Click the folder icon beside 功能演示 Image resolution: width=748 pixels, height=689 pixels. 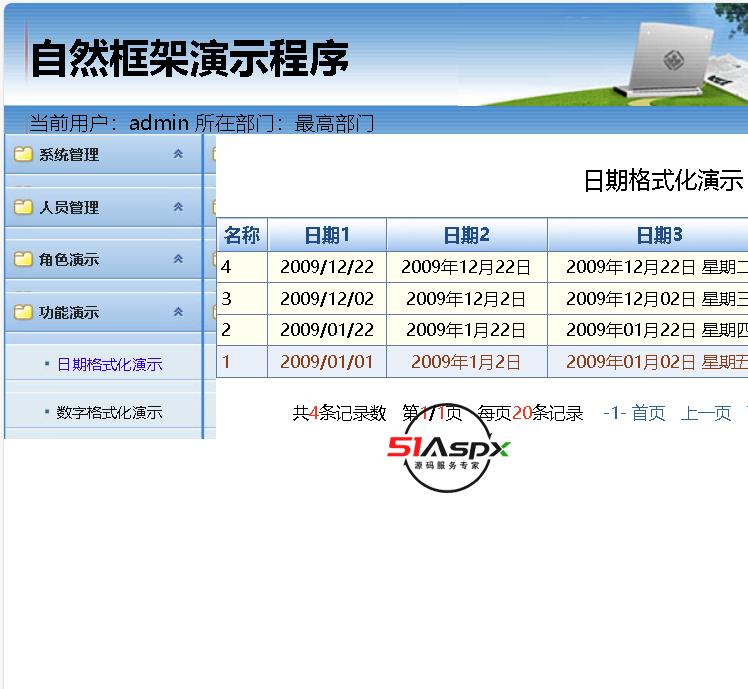point(23,312)
